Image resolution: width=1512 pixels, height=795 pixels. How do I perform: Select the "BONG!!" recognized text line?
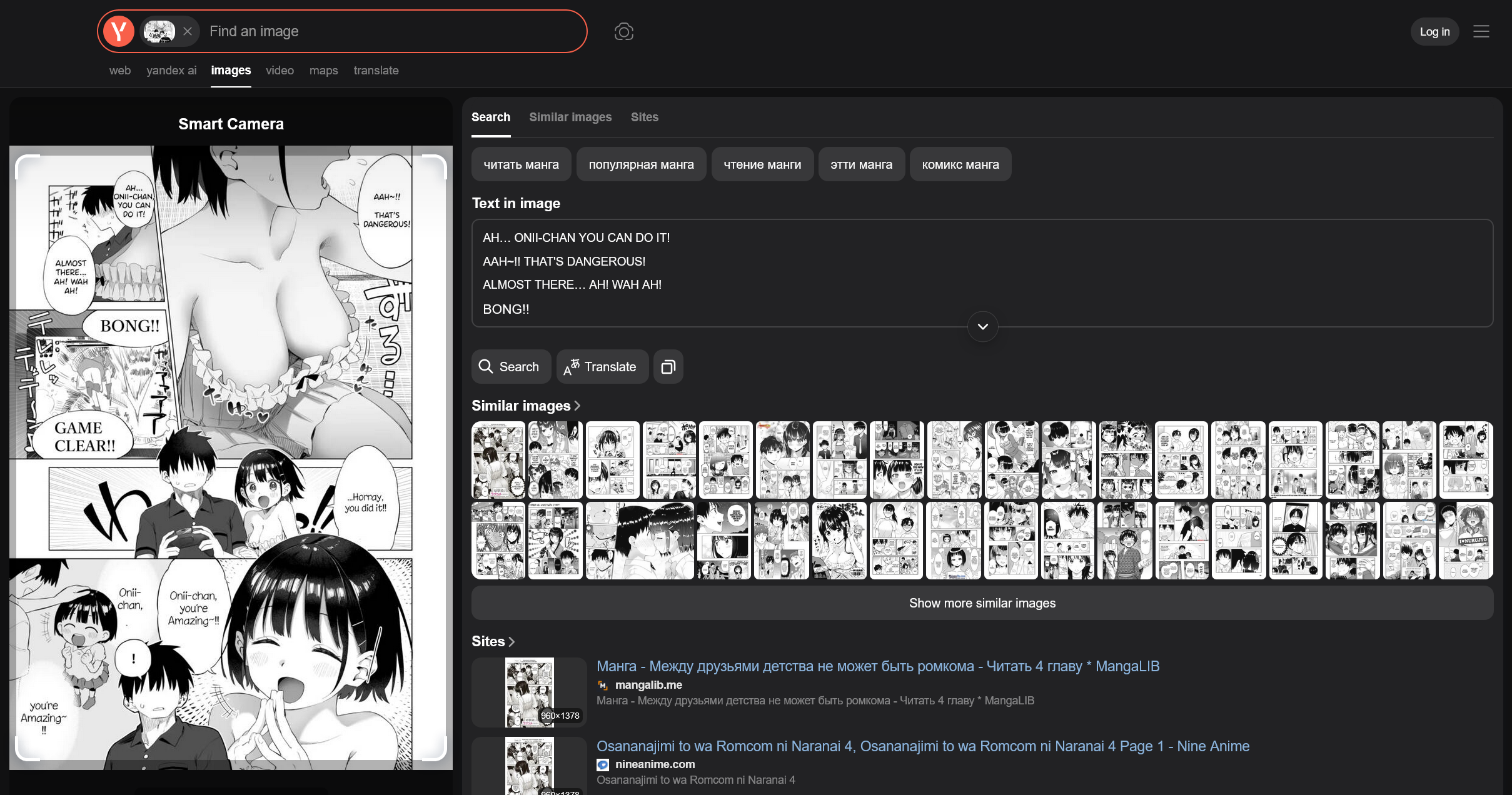[506, 309]
